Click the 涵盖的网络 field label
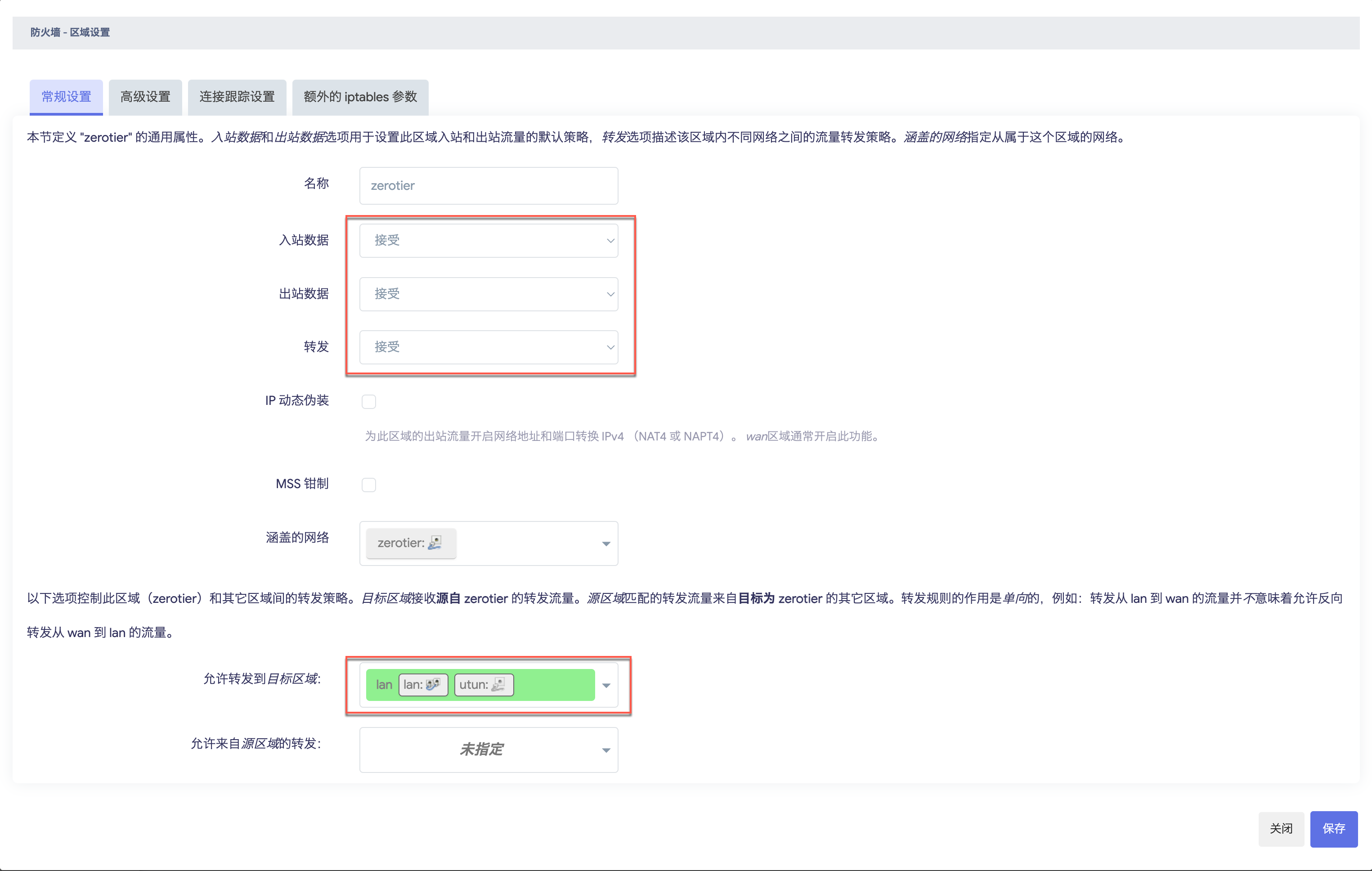Screen dimensions: 1372x871 click(x=297, y=538)
